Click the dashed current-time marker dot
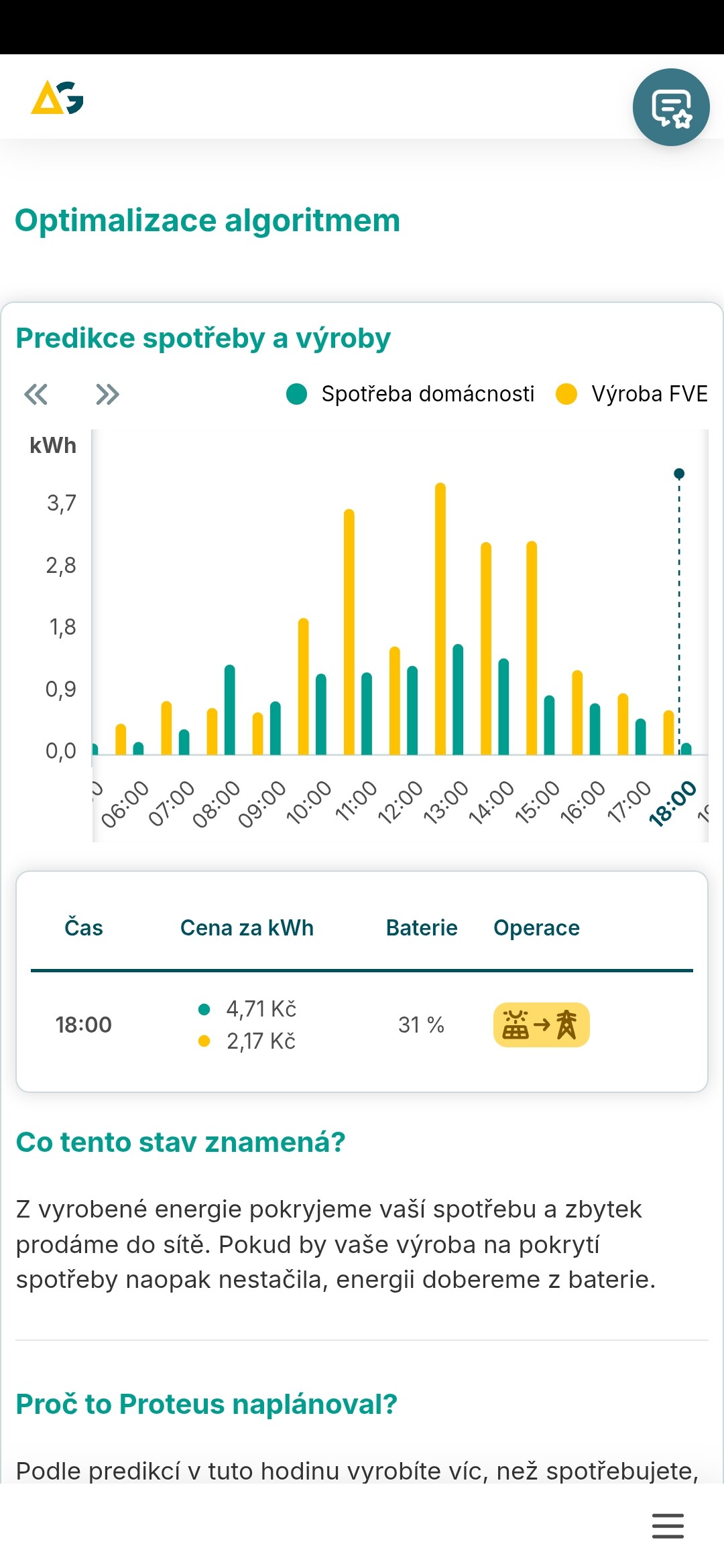Viewport: 724px width, 1568px height. [679, 474]
